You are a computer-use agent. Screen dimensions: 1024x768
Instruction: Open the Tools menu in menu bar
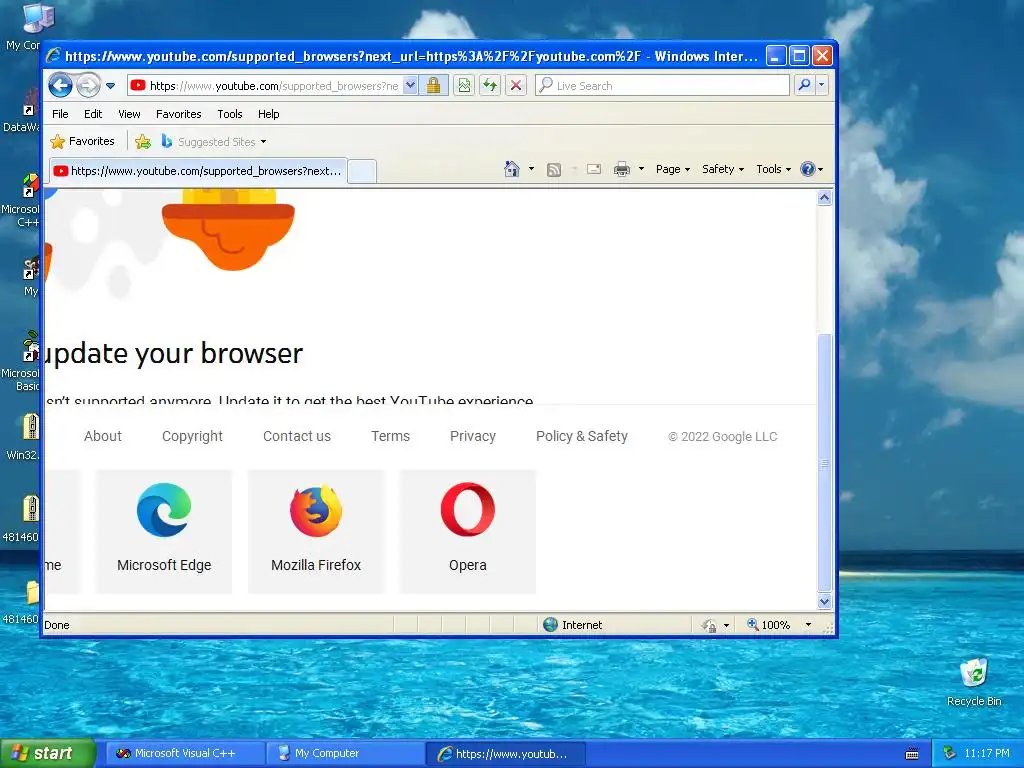[230, 114]
